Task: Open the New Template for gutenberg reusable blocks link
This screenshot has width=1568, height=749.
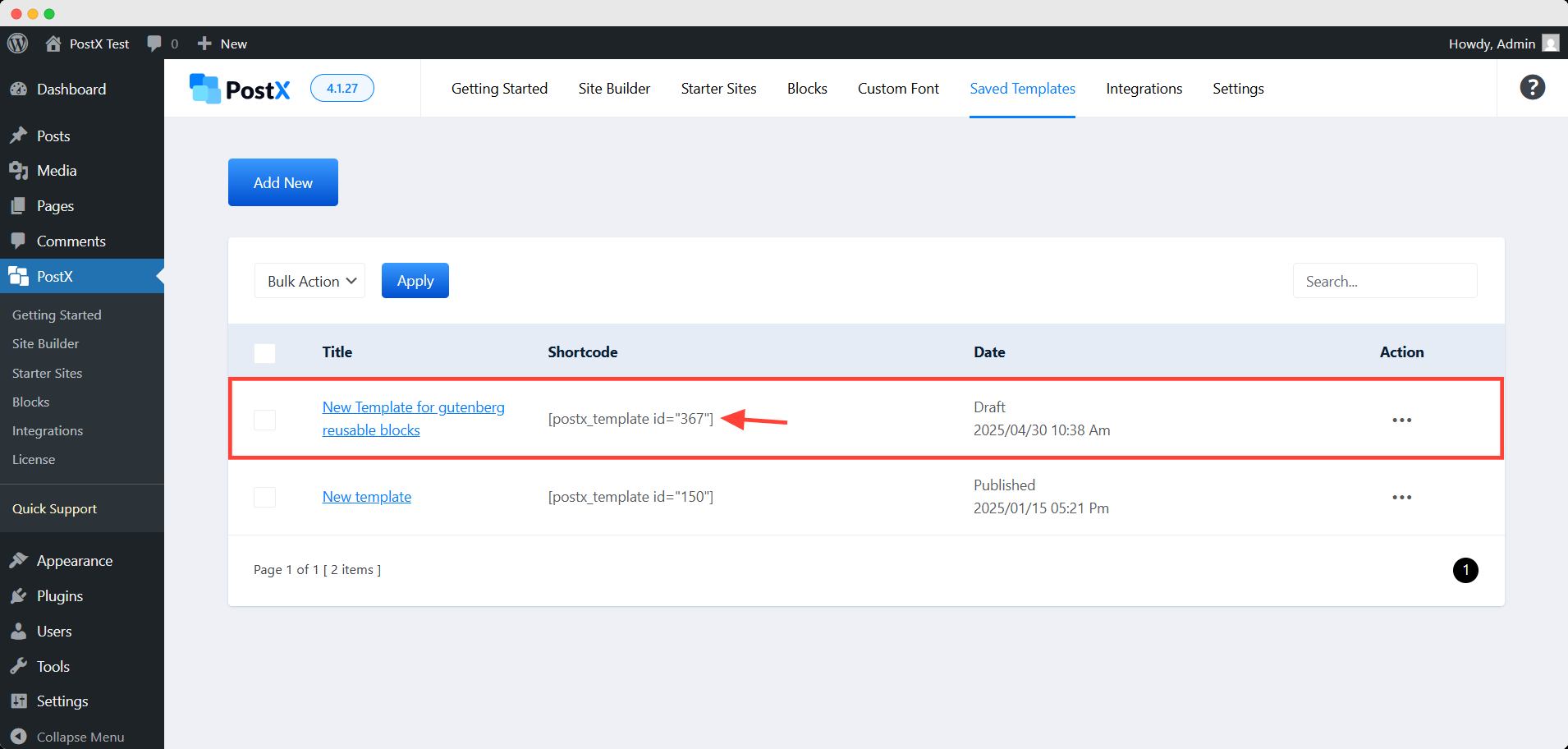Action: 414,419
